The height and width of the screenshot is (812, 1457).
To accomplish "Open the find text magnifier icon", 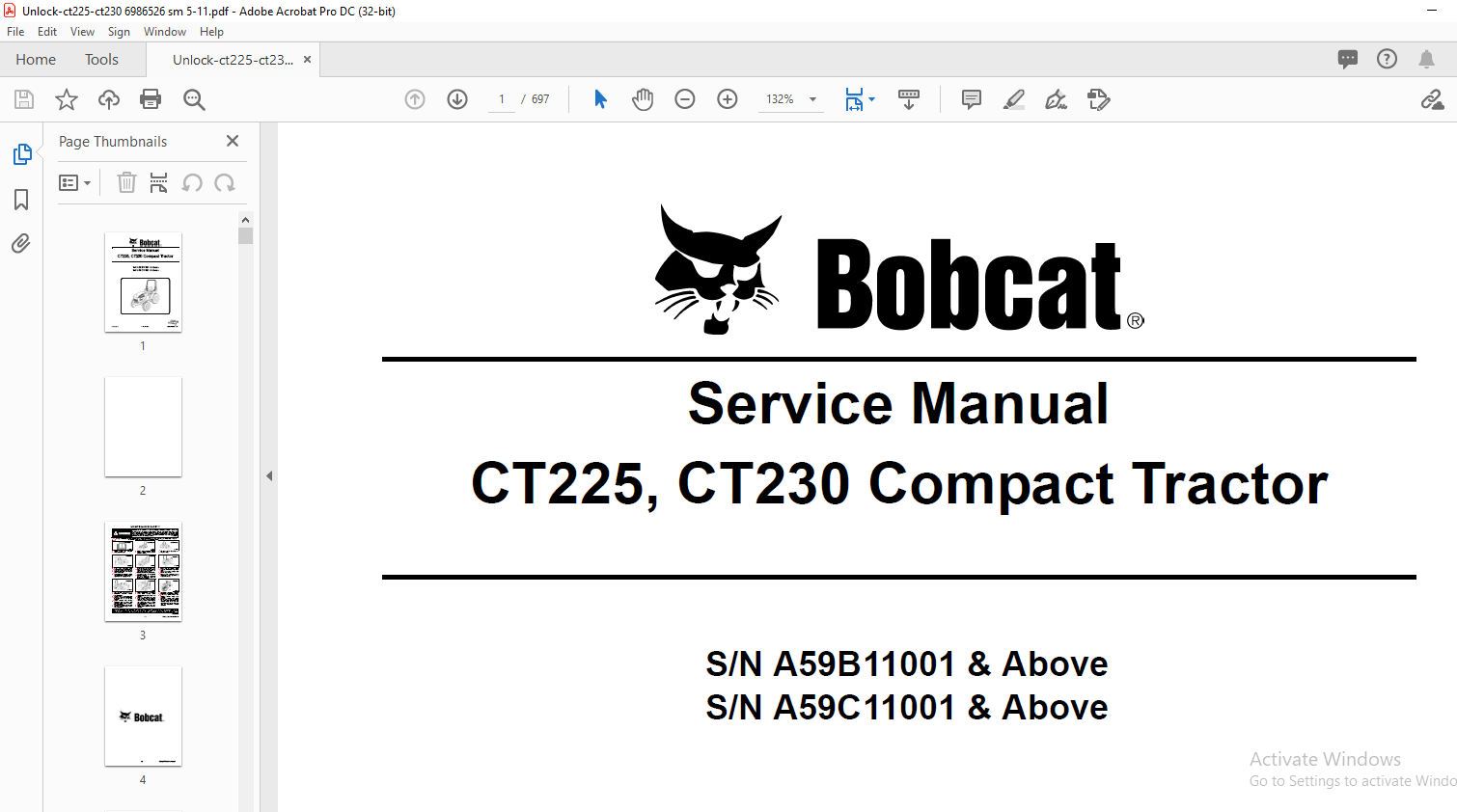I will [x=194, y=99].
